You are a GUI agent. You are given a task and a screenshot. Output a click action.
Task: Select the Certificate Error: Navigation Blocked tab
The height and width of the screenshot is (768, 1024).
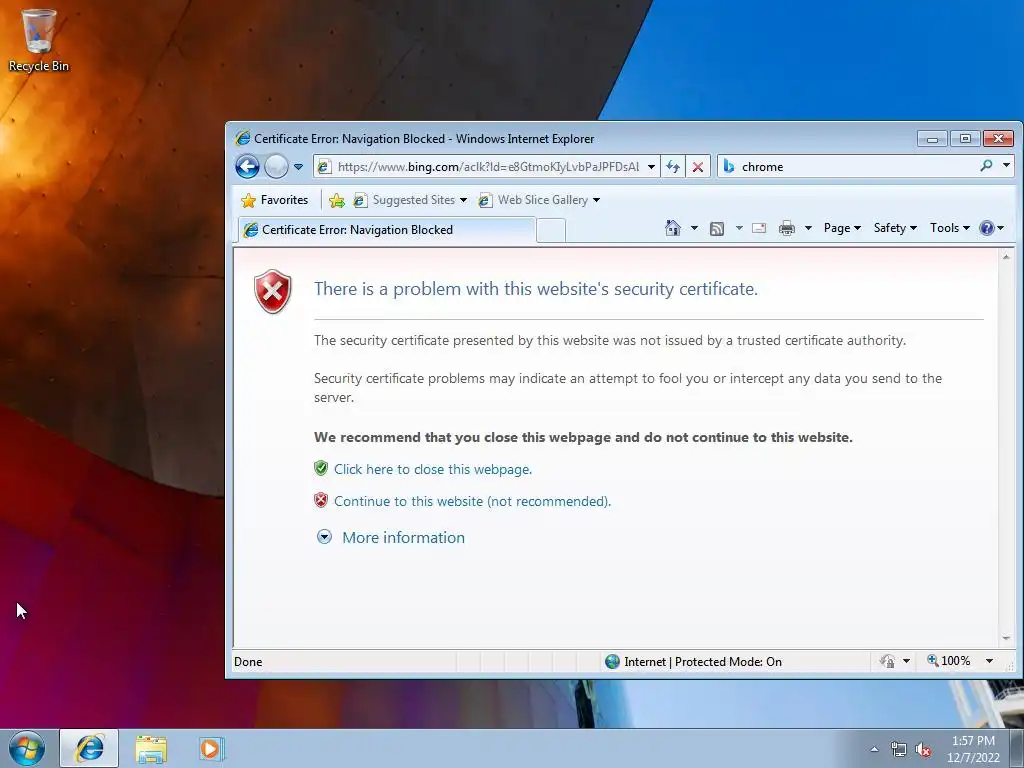coord(387,230)
